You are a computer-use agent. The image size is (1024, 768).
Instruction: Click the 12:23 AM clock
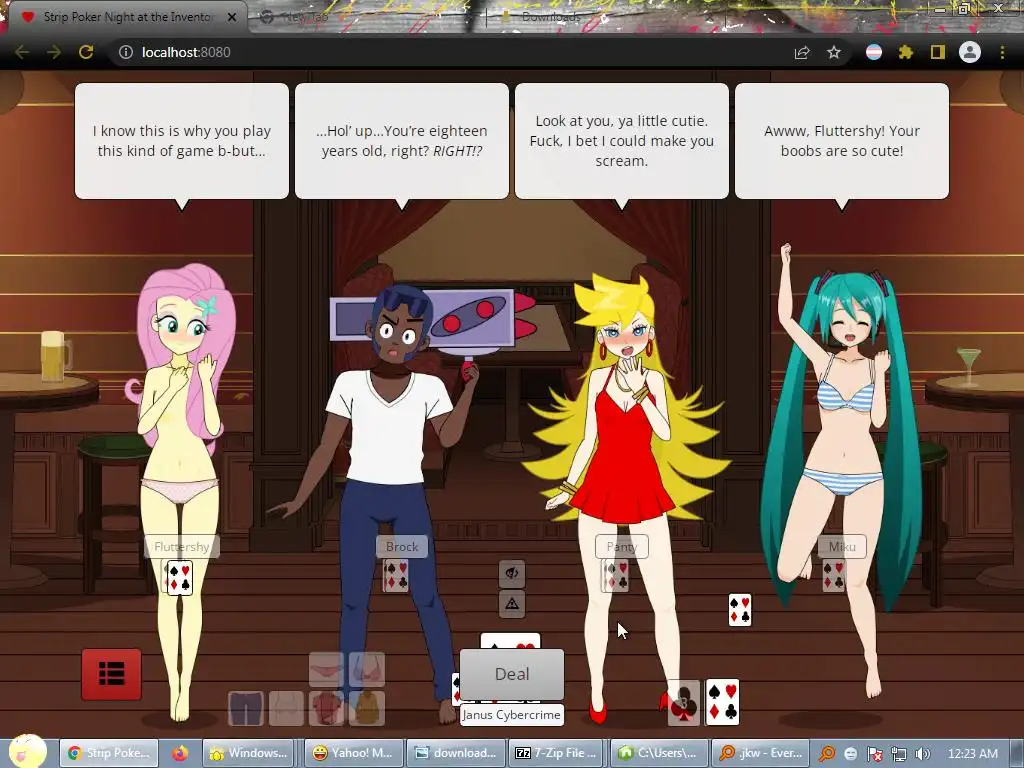(x=973, y=754)
